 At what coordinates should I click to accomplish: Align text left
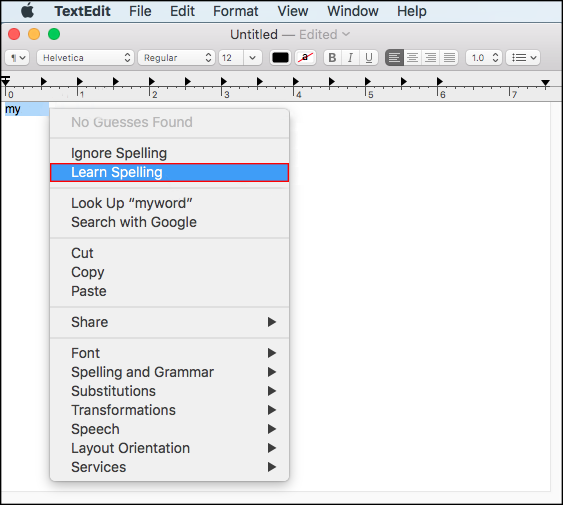pyautogui.click(x=394, y=57)
